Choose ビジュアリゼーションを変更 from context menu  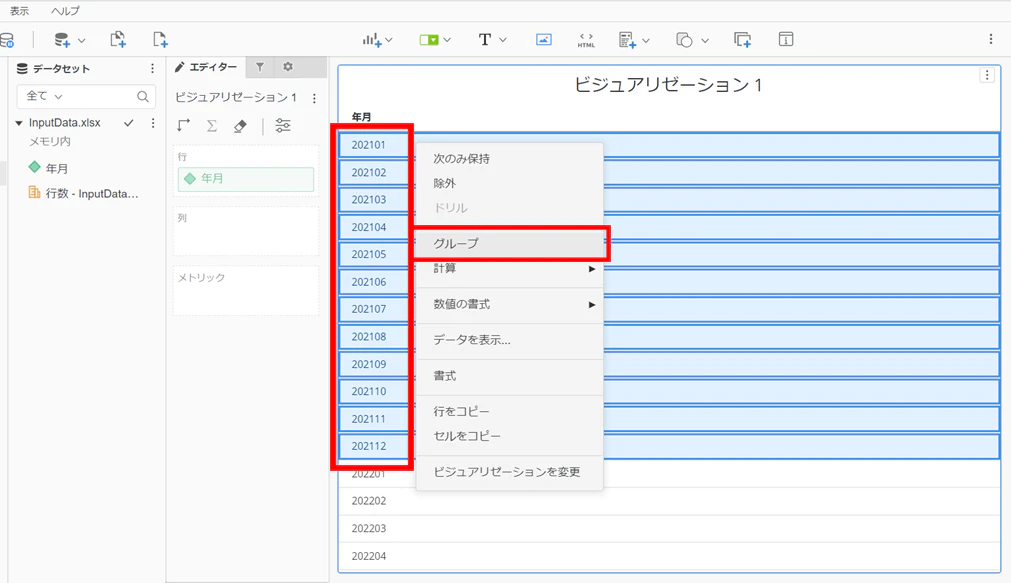click(509, 472)
